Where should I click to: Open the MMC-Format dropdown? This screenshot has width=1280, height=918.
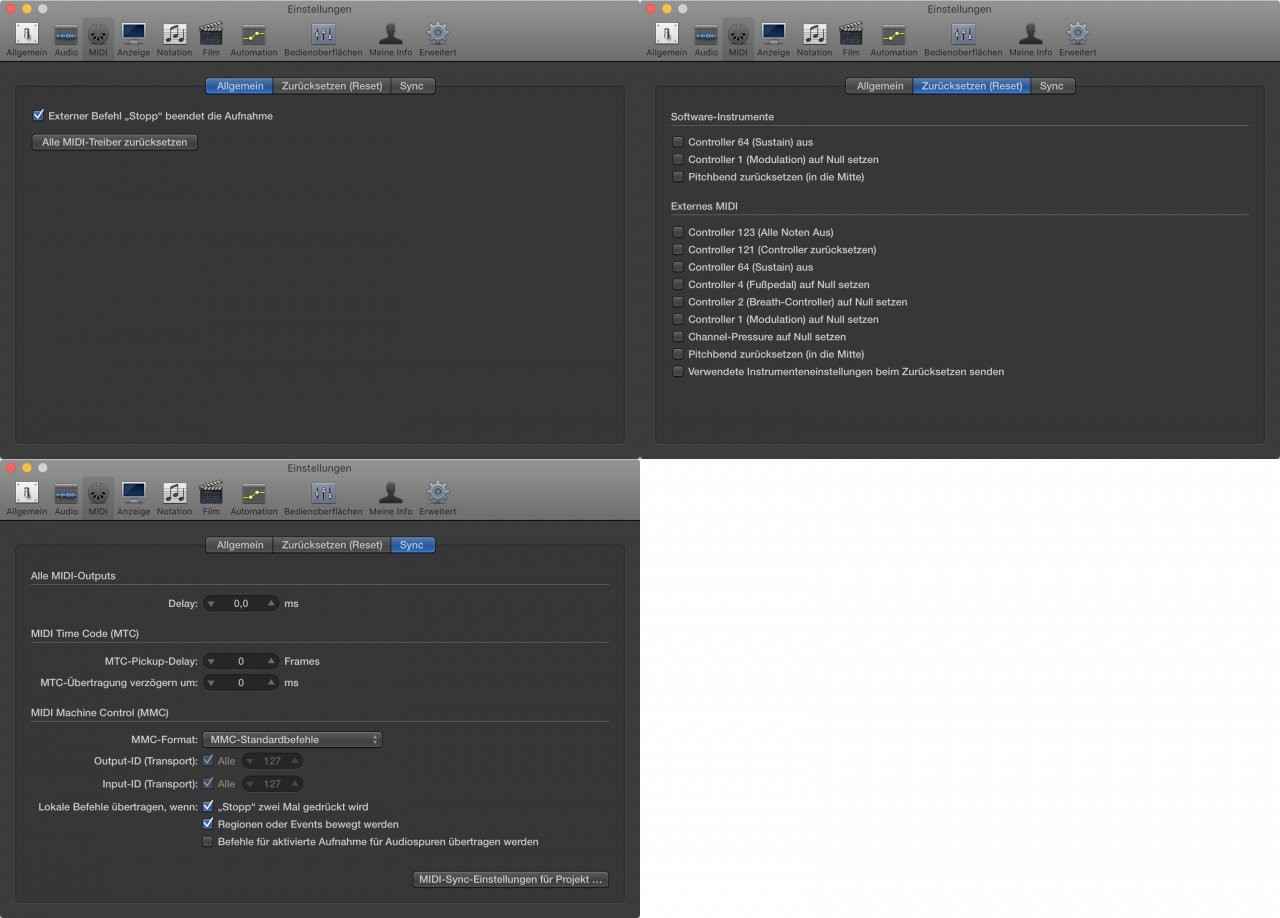pyautogui.click(x=292, y=740)
